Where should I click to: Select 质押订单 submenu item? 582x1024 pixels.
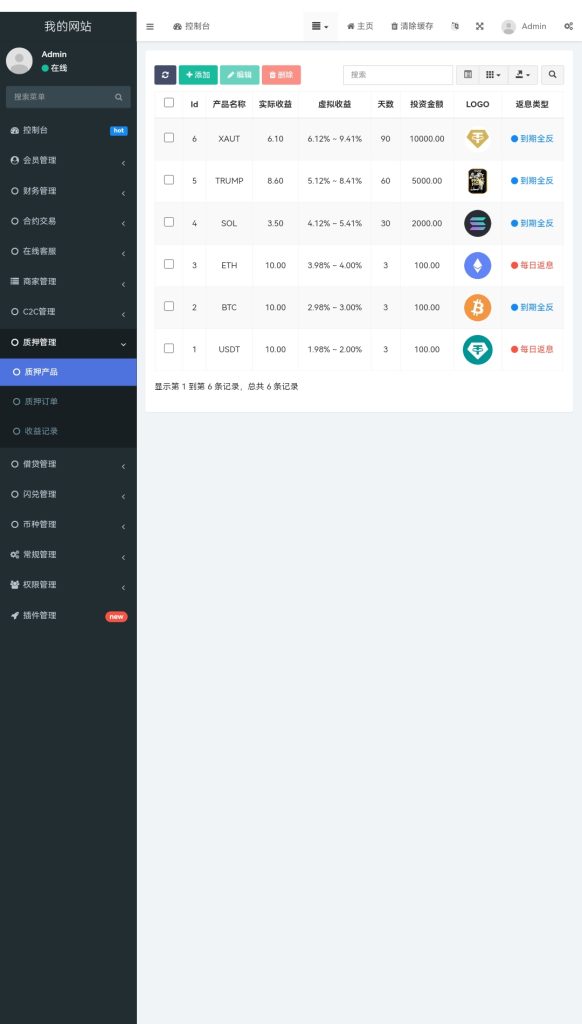pos(69,402)
